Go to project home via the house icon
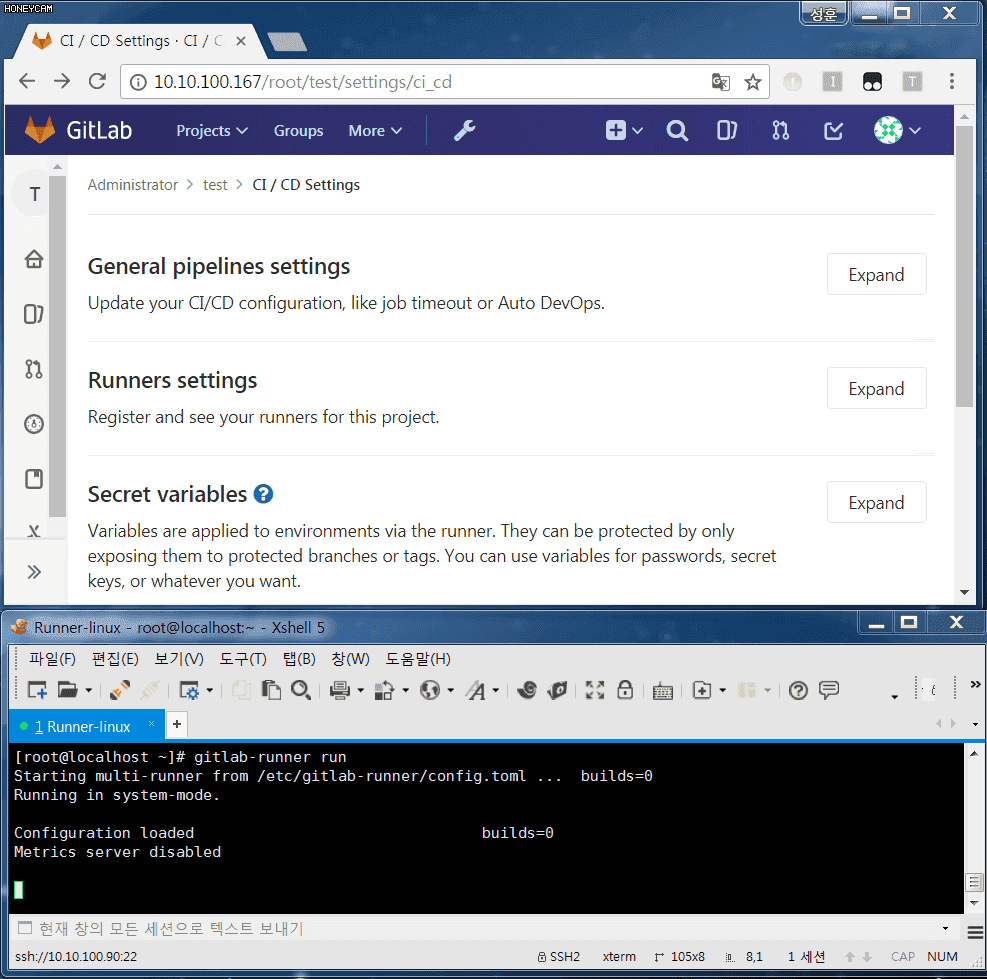The height and width of the screenshot is (979, 987). [x=33, y=258]
